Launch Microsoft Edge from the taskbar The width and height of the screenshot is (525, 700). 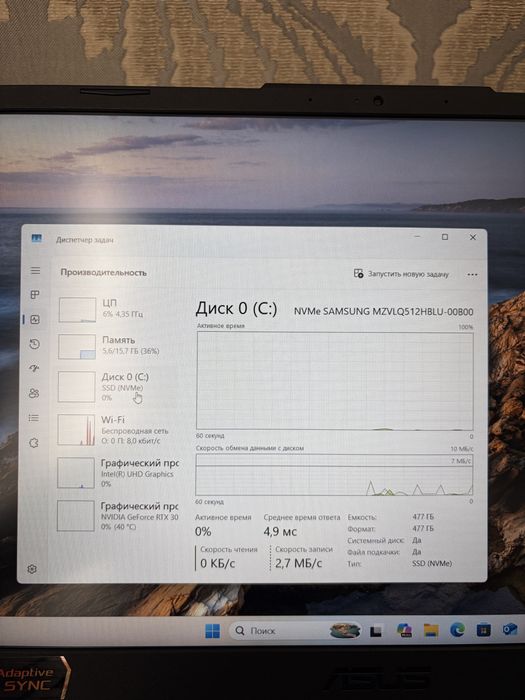(457, 629)
